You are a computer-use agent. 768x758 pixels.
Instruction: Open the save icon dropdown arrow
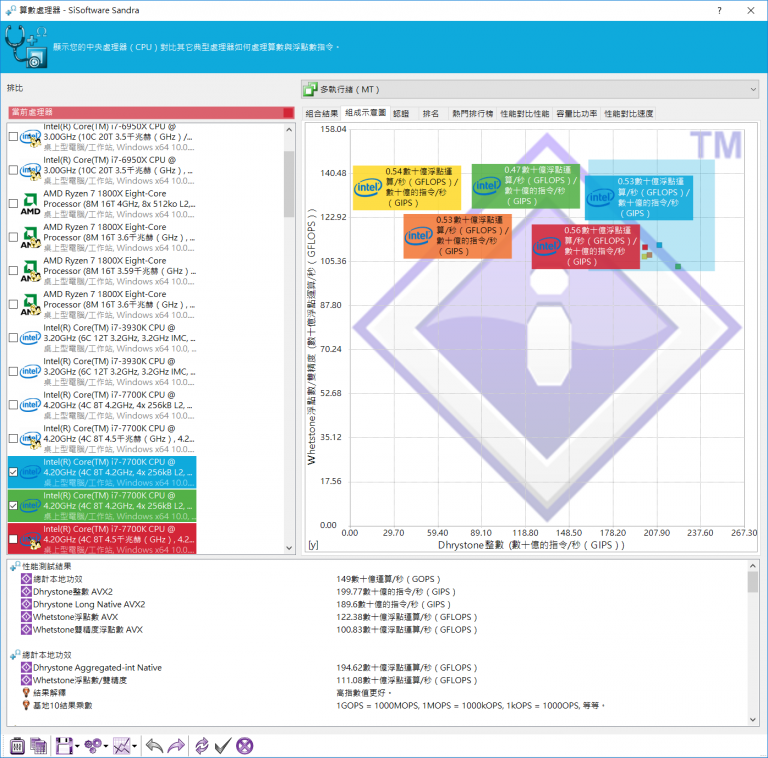(77, 746)
